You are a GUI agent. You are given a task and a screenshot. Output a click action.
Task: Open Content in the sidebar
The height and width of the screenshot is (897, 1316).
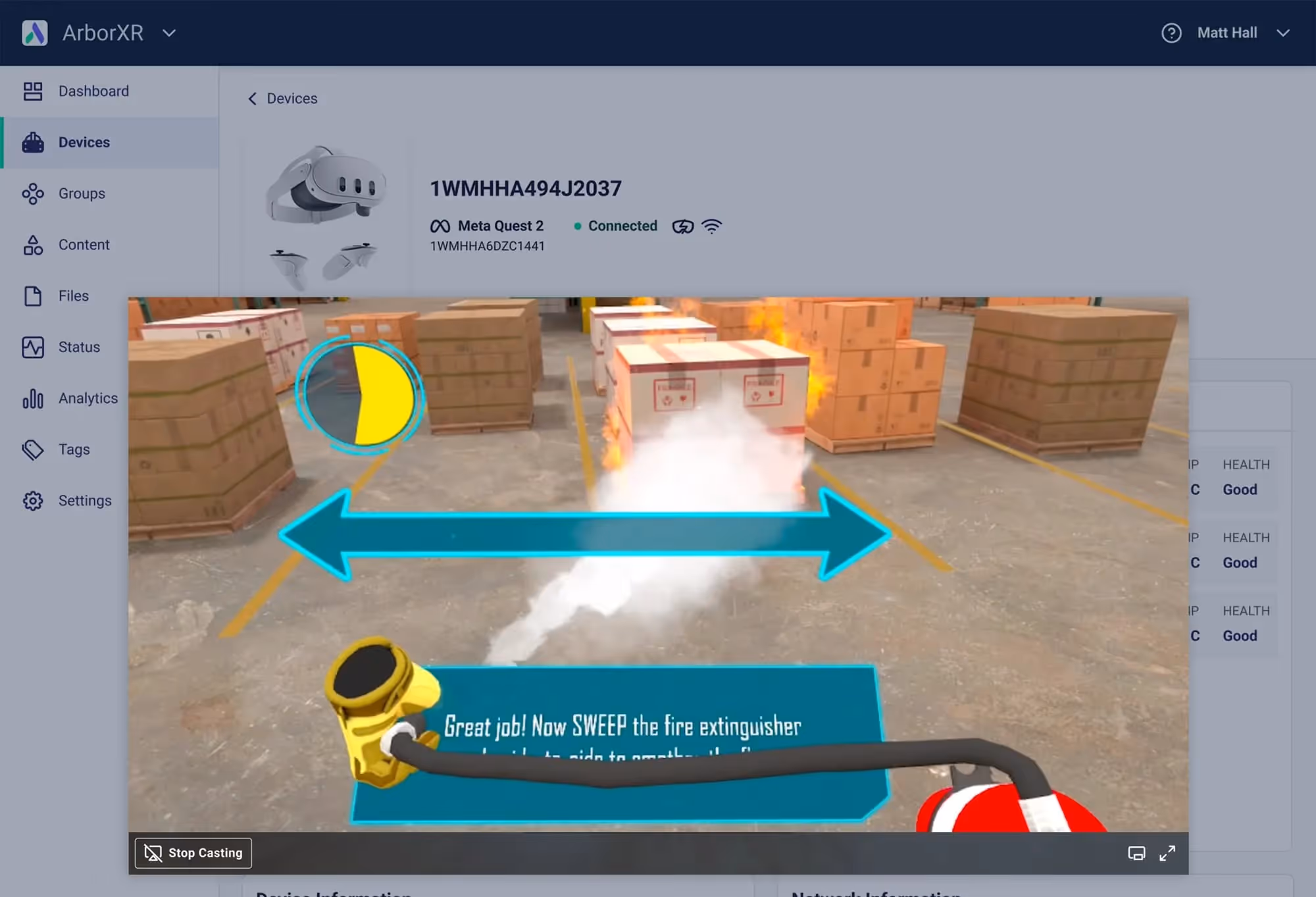coord(109,245)
